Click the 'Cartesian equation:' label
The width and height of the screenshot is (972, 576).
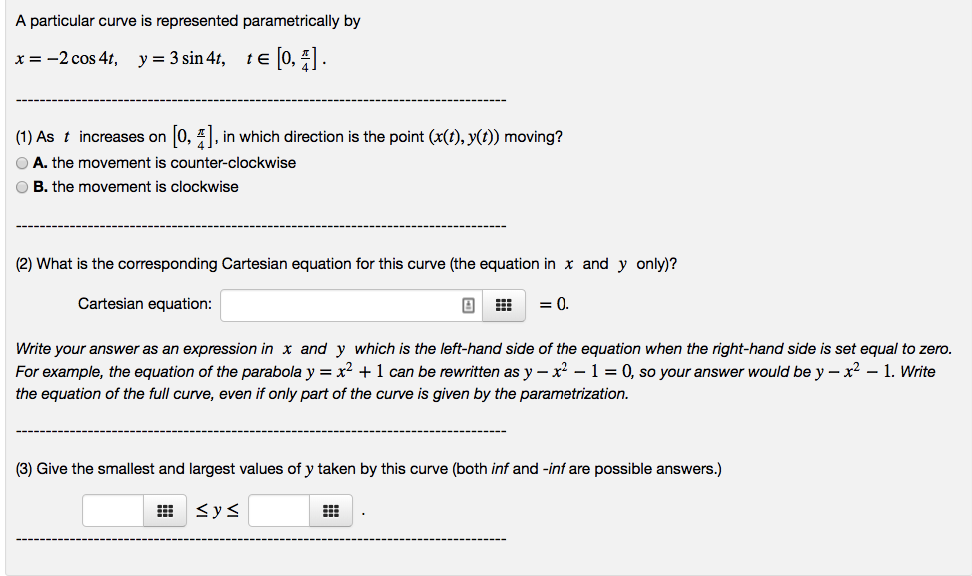145,304
